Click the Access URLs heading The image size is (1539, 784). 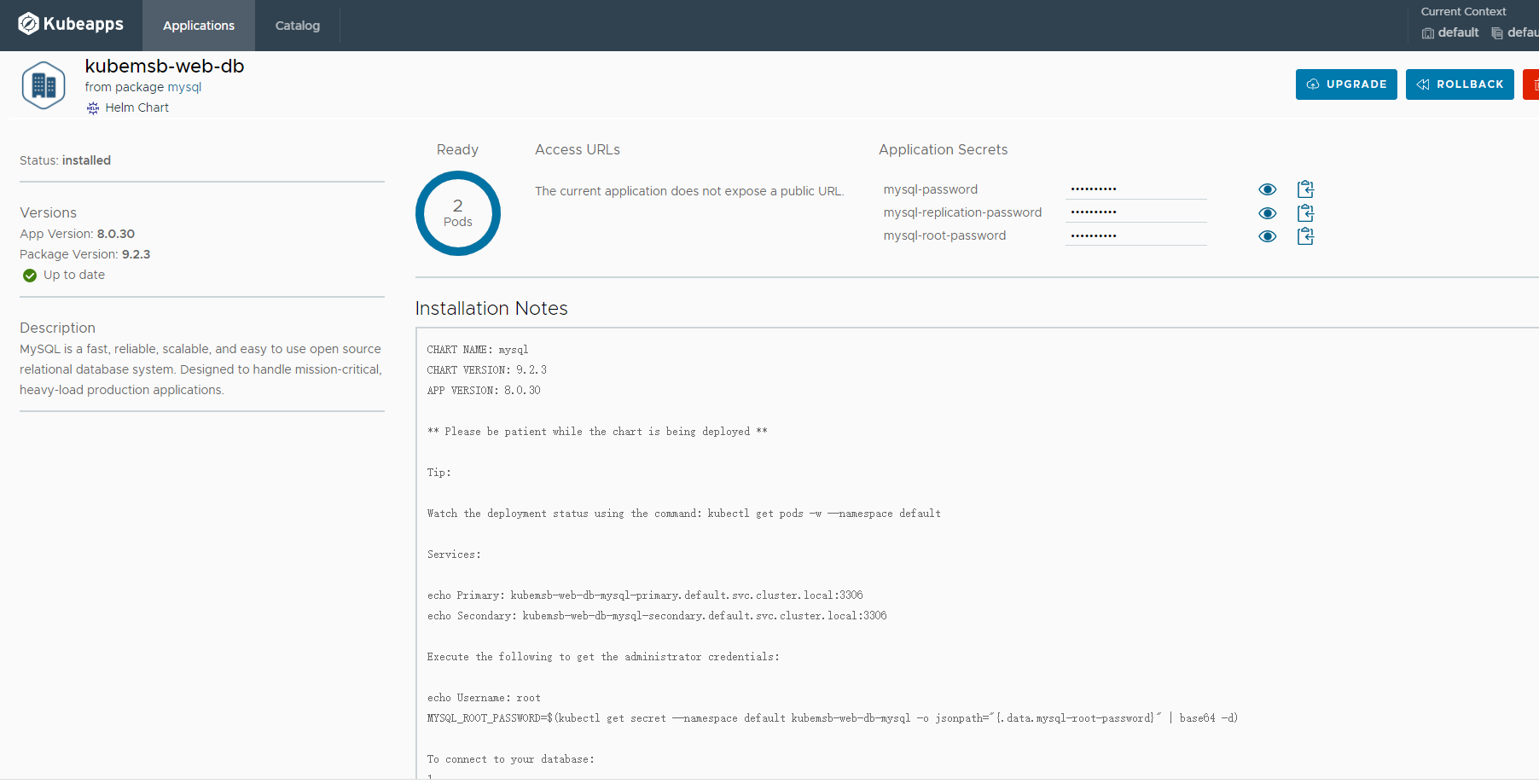tap(578, 150)
